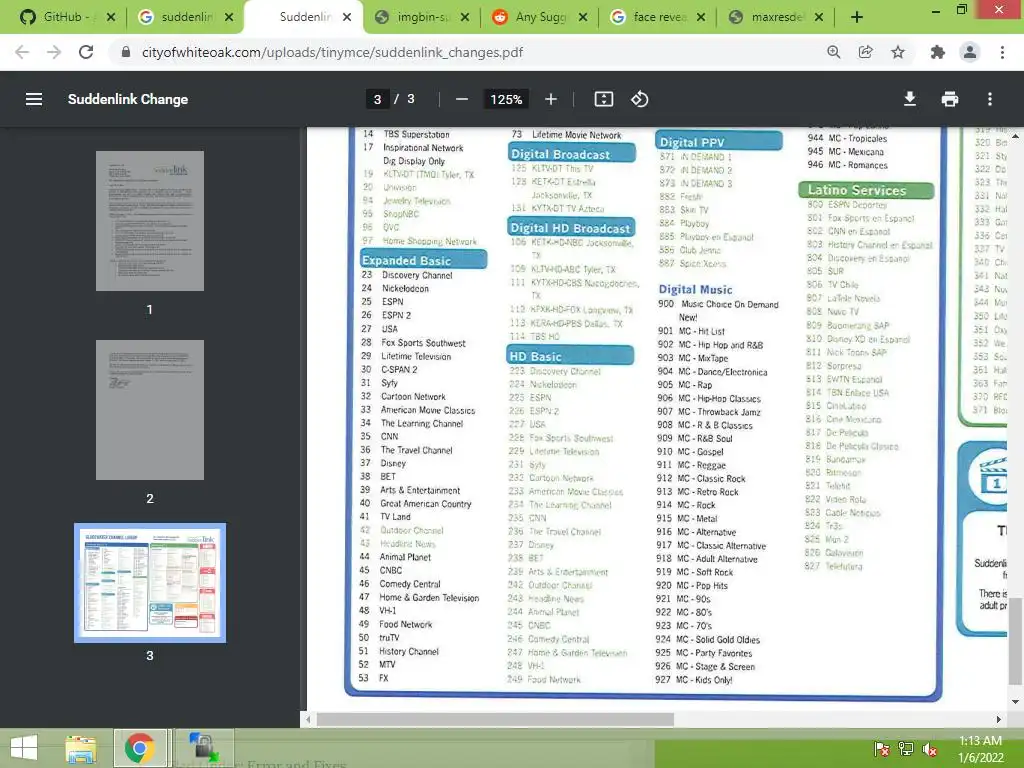Click the address bar URL
1024x768 pixels.
click(x=332, y=52)
